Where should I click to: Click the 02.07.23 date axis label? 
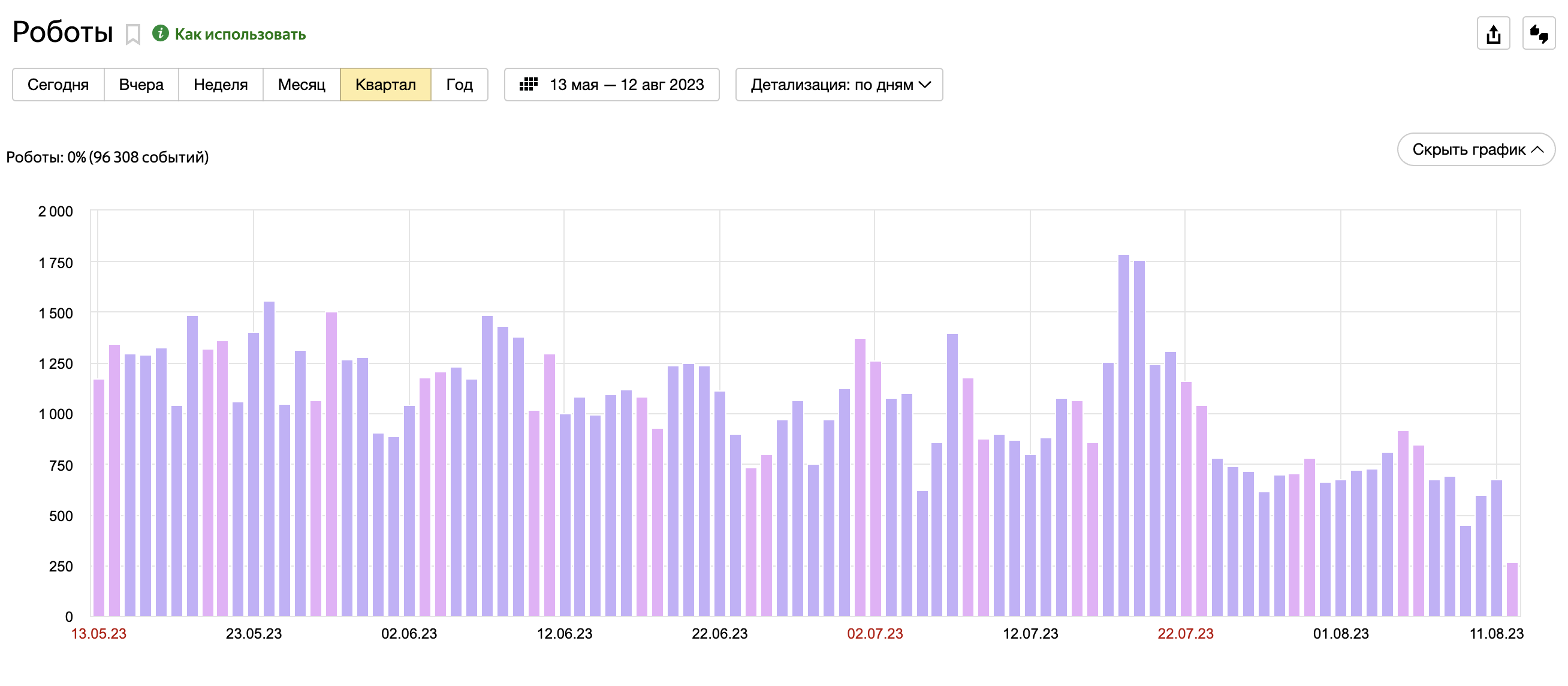pyautogui.click(x=875, y=634)
